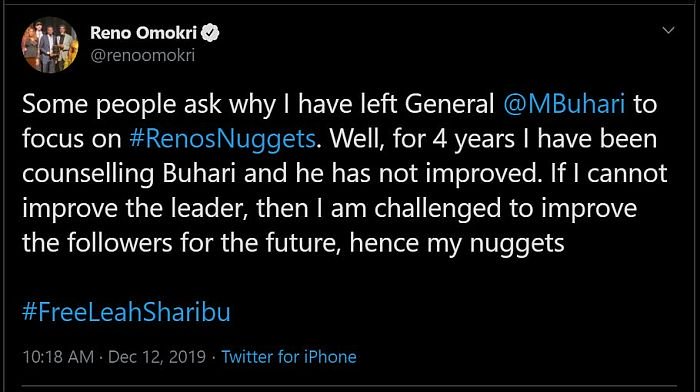The height and width of the screenshot is (392, 700).
Task: Follow the #FreeLeahSharibu hashtag link
Action: pos(126,312)
